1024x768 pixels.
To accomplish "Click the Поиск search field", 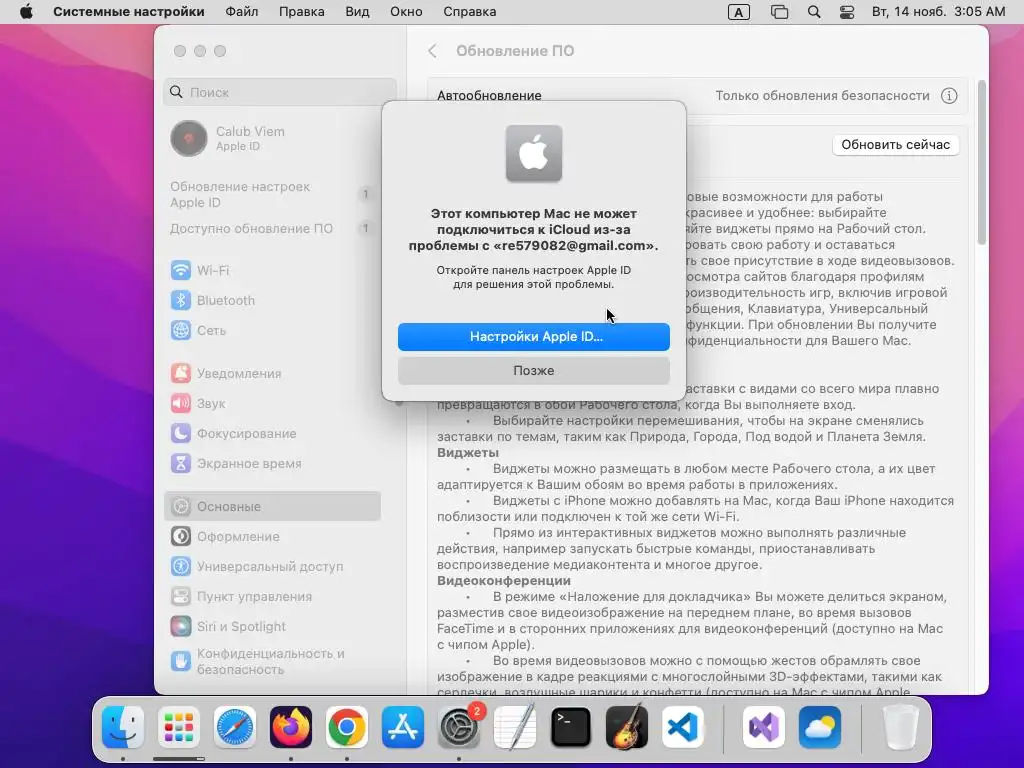I will pos(280,92).
